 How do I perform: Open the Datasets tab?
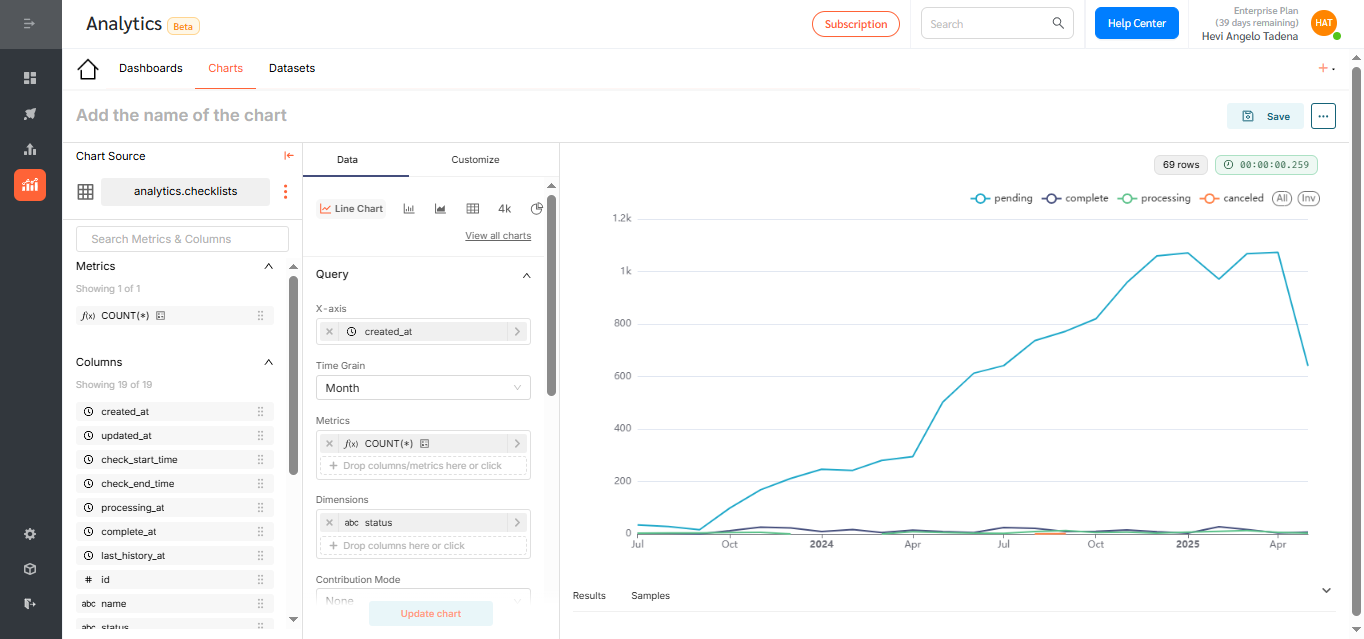click(x=292, y=69)
